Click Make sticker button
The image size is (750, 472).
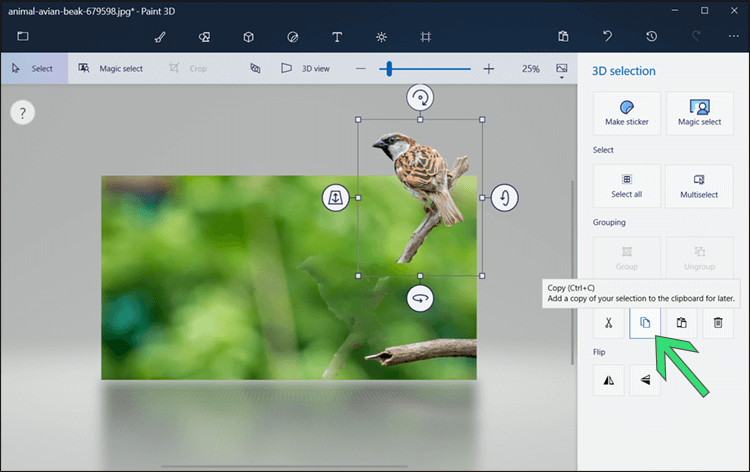coord(627,113)
